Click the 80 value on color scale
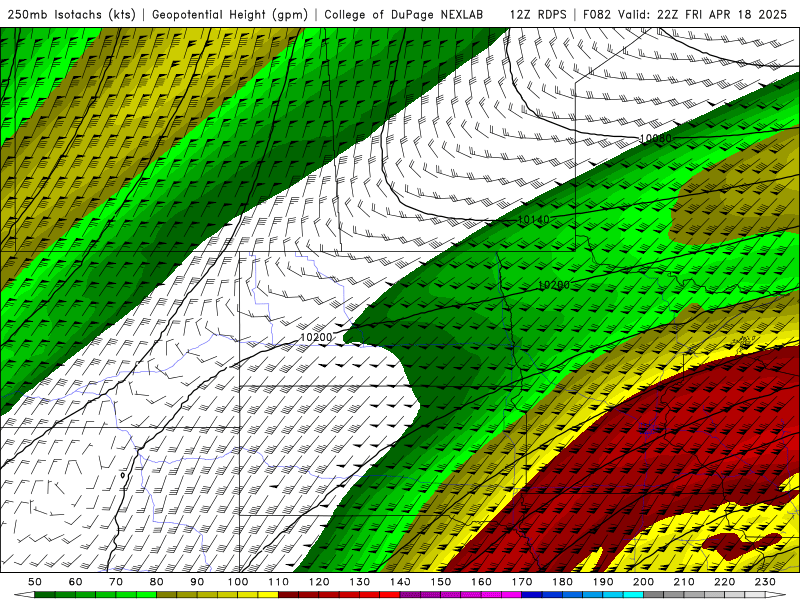This screenshot has width=800, height=600. coord(157,582)
